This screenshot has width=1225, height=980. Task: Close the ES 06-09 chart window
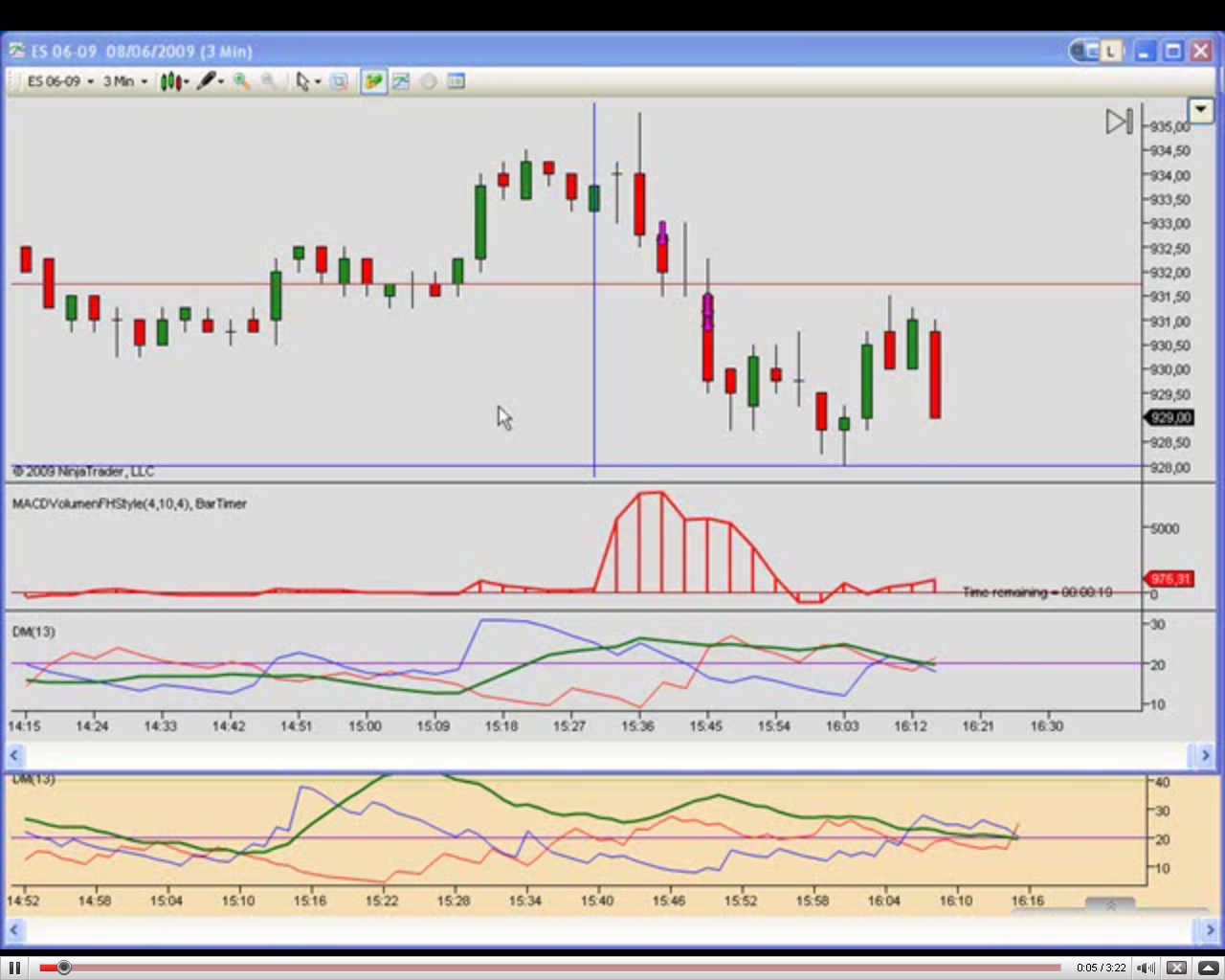(x=1201, y=51)
